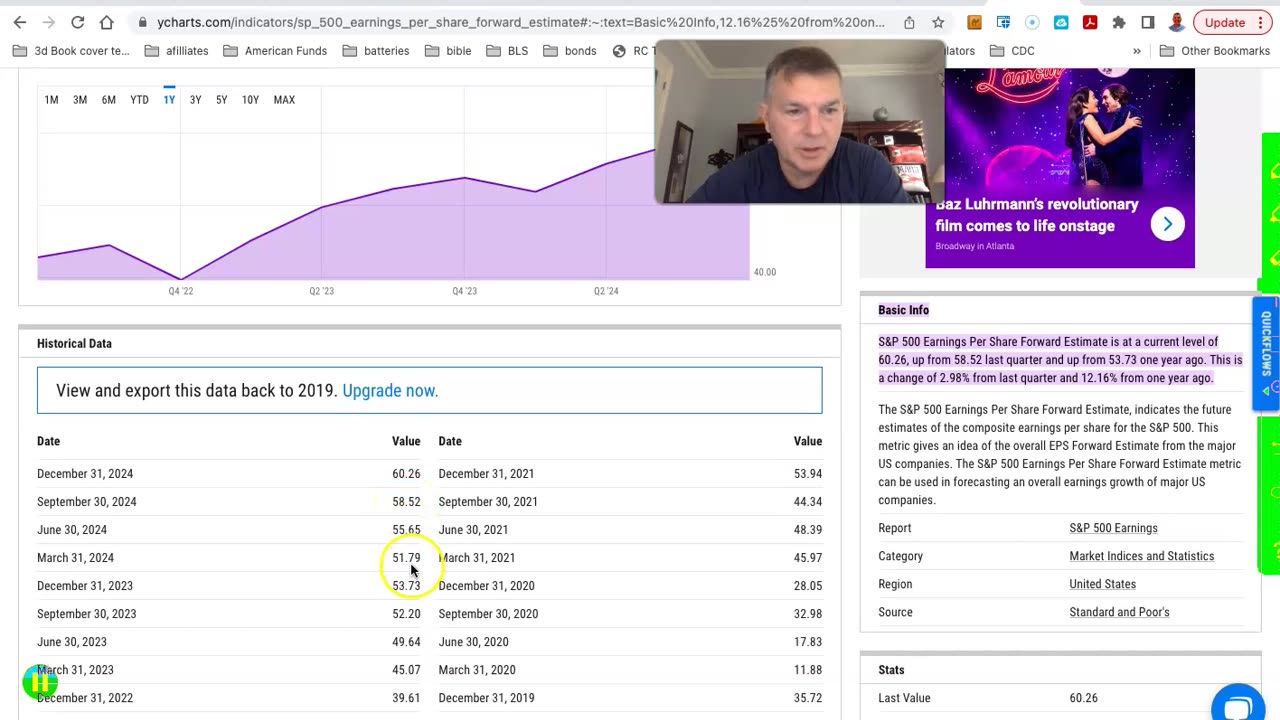
Task: Open the Quickflows side tab
Action: coord(1266,354)
